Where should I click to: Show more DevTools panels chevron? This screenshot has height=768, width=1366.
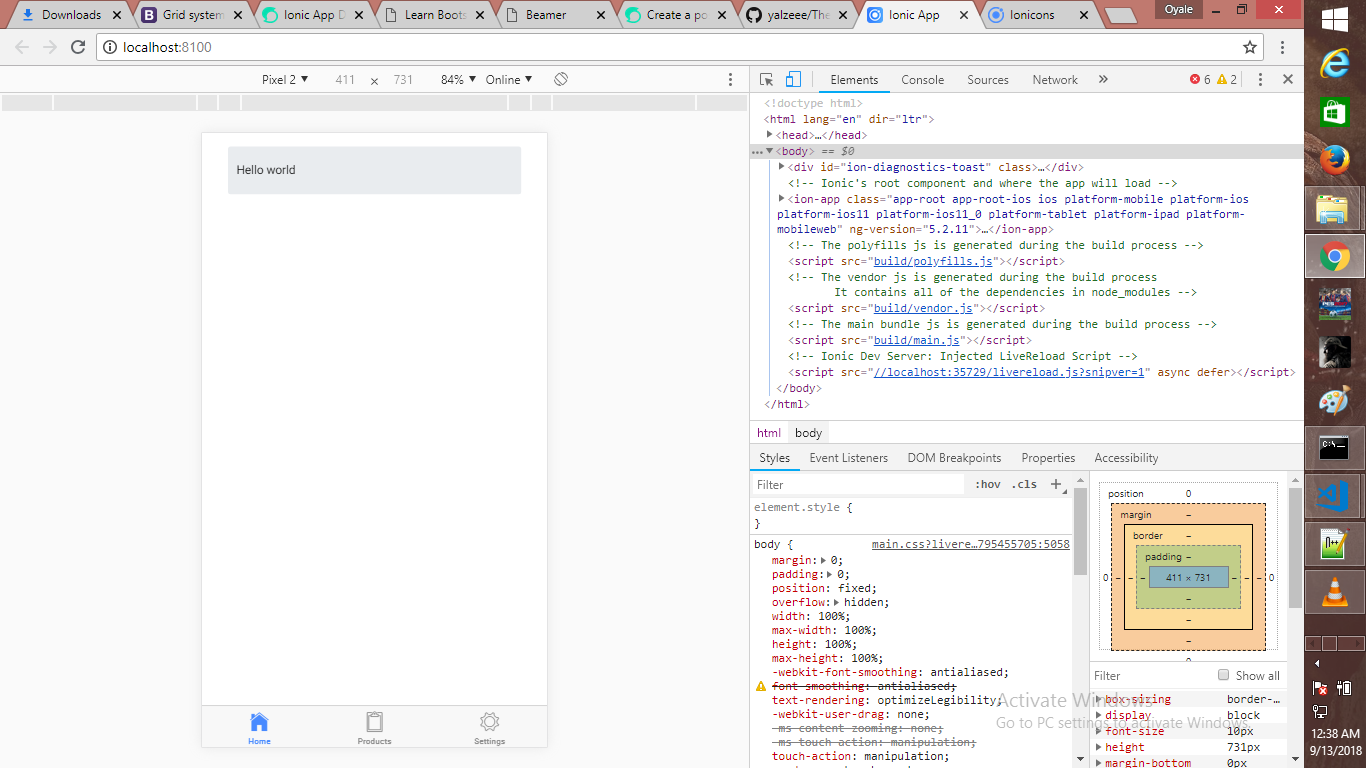[1103, 80]
